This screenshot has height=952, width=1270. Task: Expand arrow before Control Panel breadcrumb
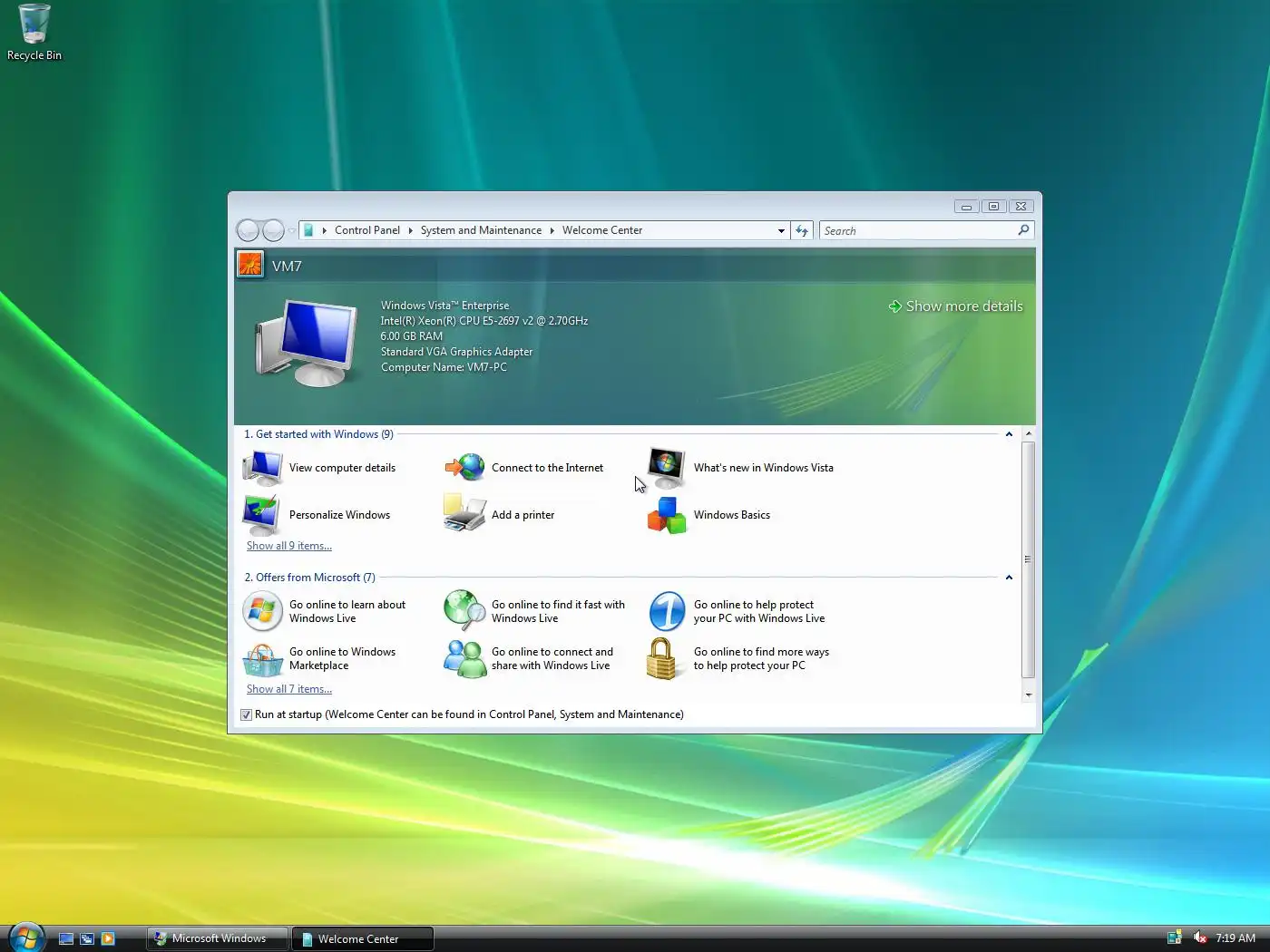(x=325, y=230)
